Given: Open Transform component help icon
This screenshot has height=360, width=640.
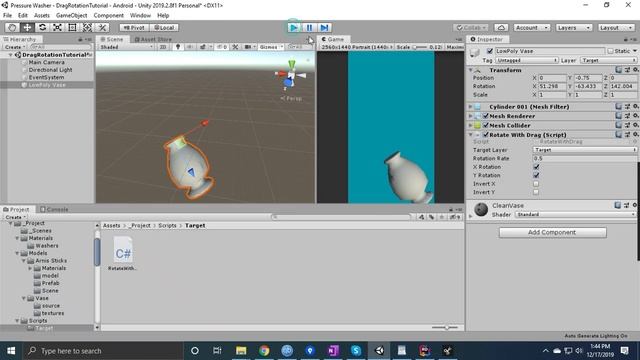Looking at the screenshot, I should click(x=619, y=70).
